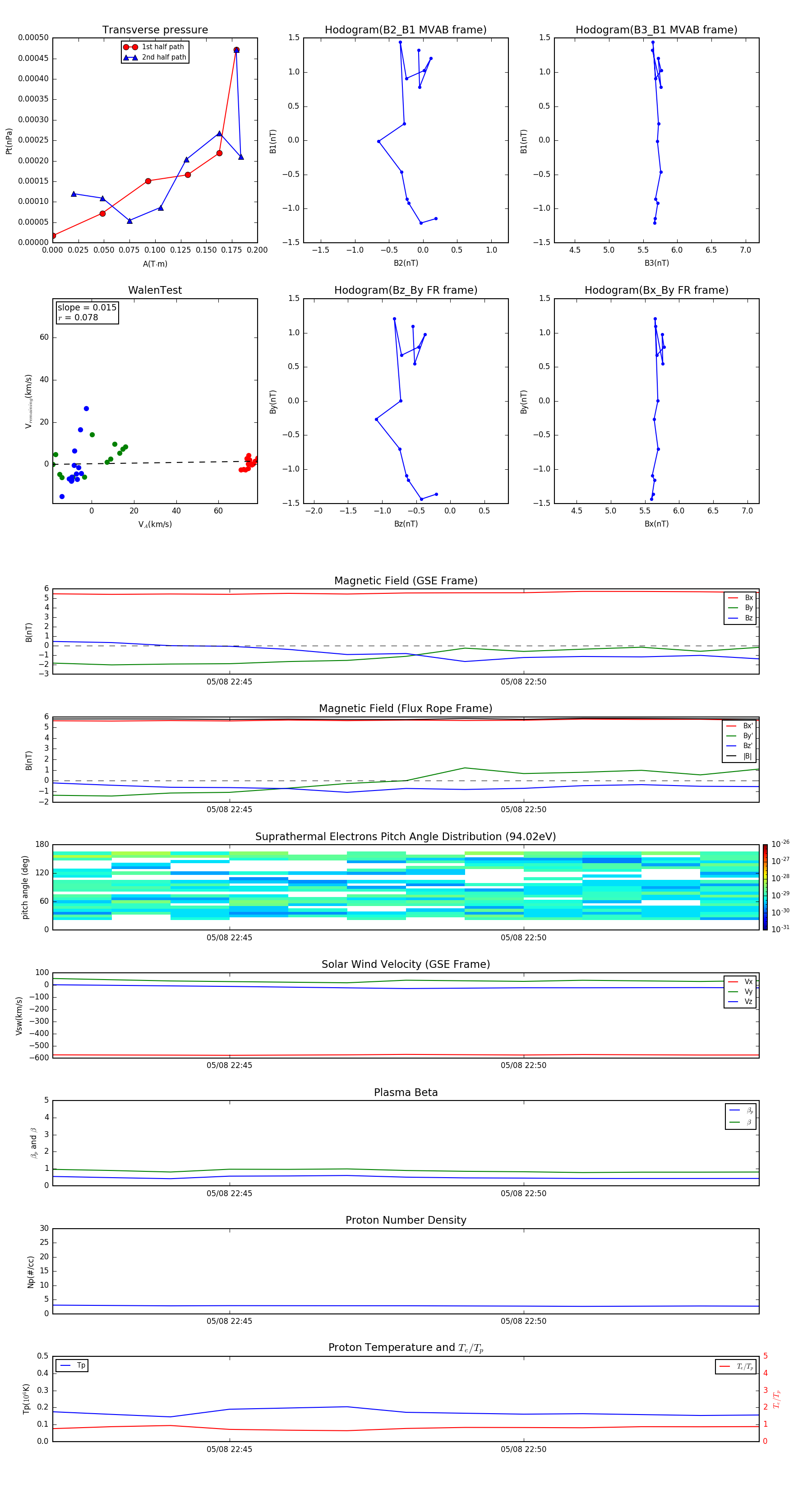Click the 'B2(nT)' x-axis label

(x=406, y=263)
